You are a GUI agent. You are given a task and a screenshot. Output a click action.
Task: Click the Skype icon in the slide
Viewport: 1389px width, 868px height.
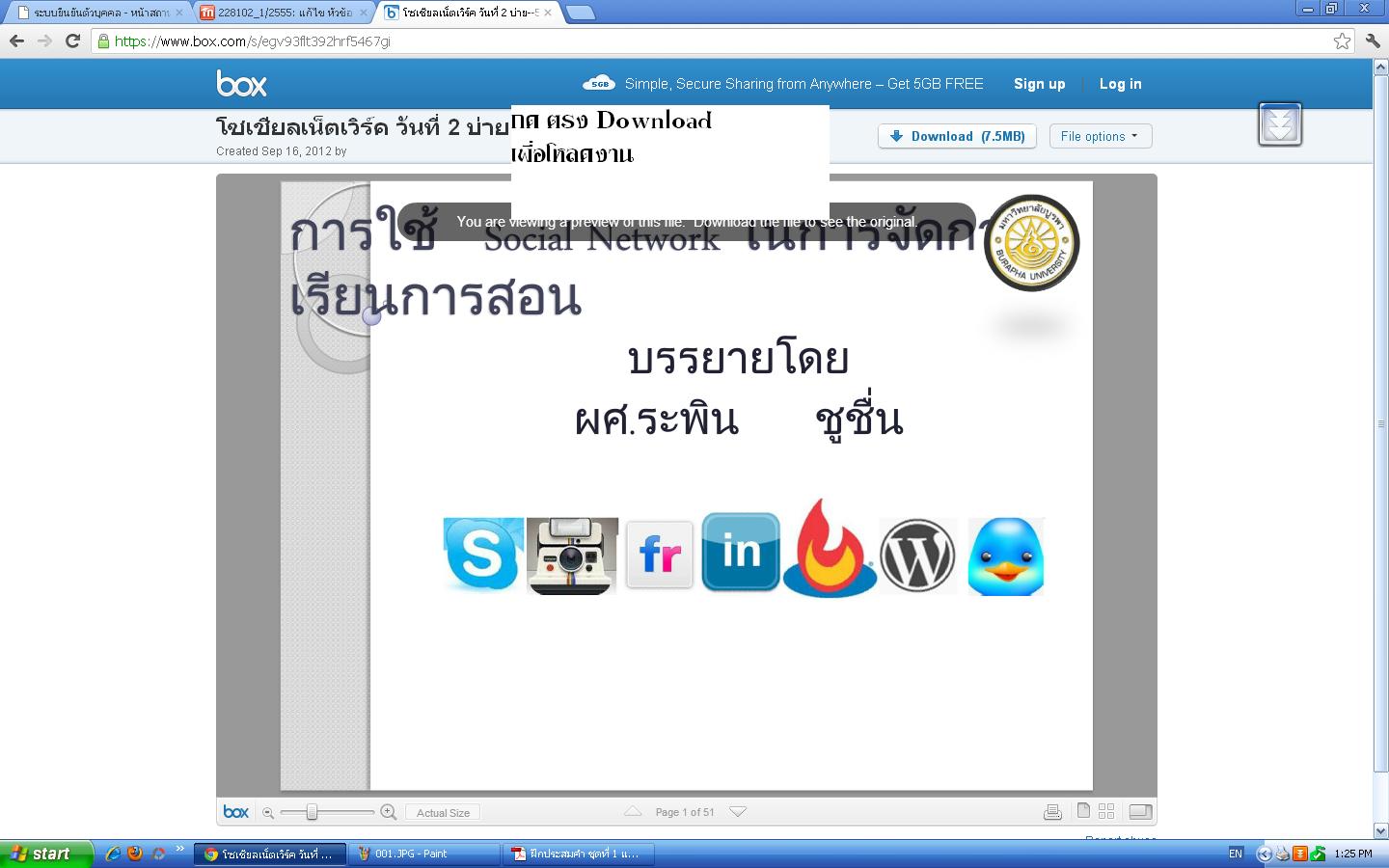(x=482, y=555)
